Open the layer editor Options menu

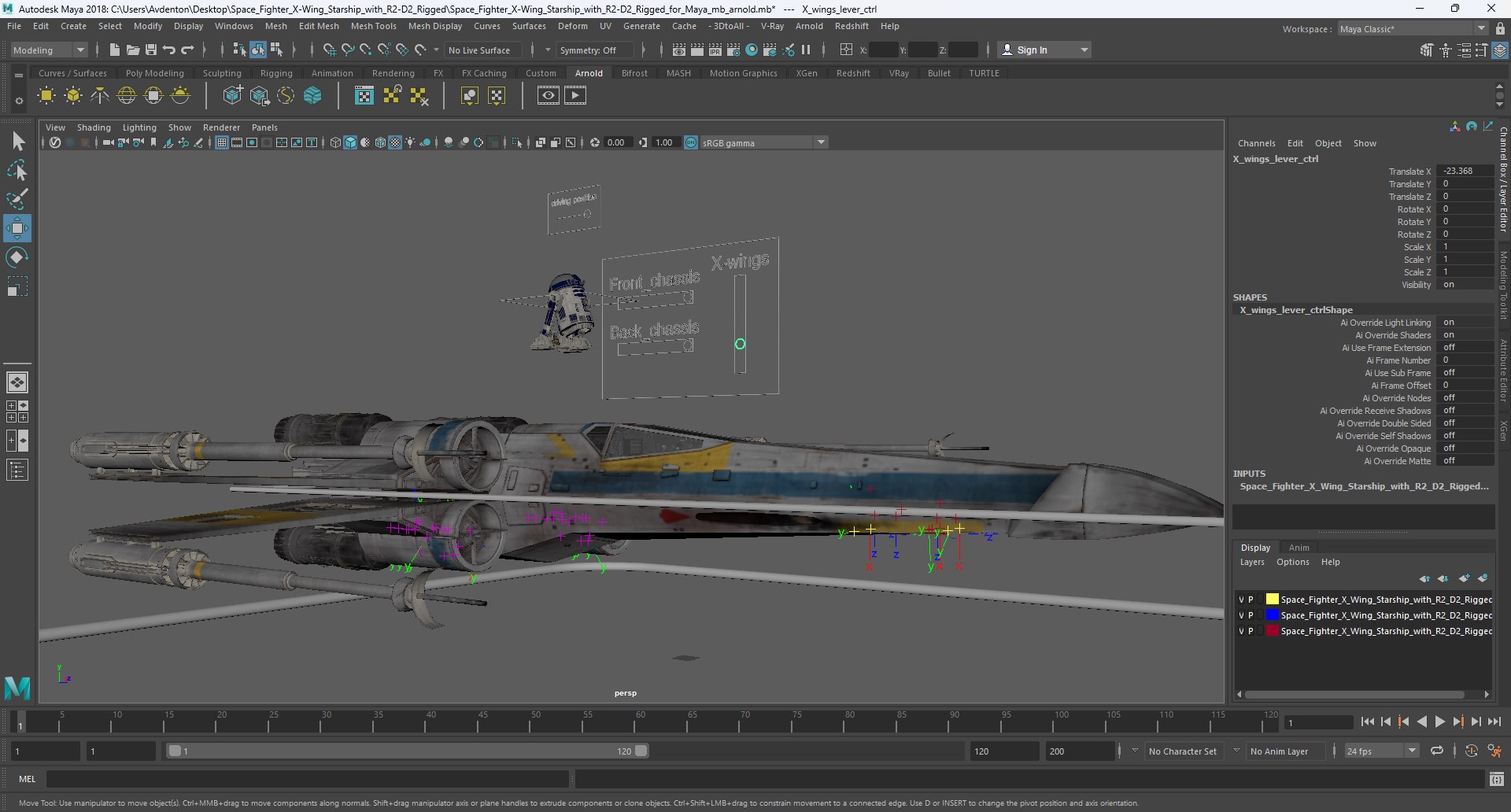click(x=1292, y=562)
